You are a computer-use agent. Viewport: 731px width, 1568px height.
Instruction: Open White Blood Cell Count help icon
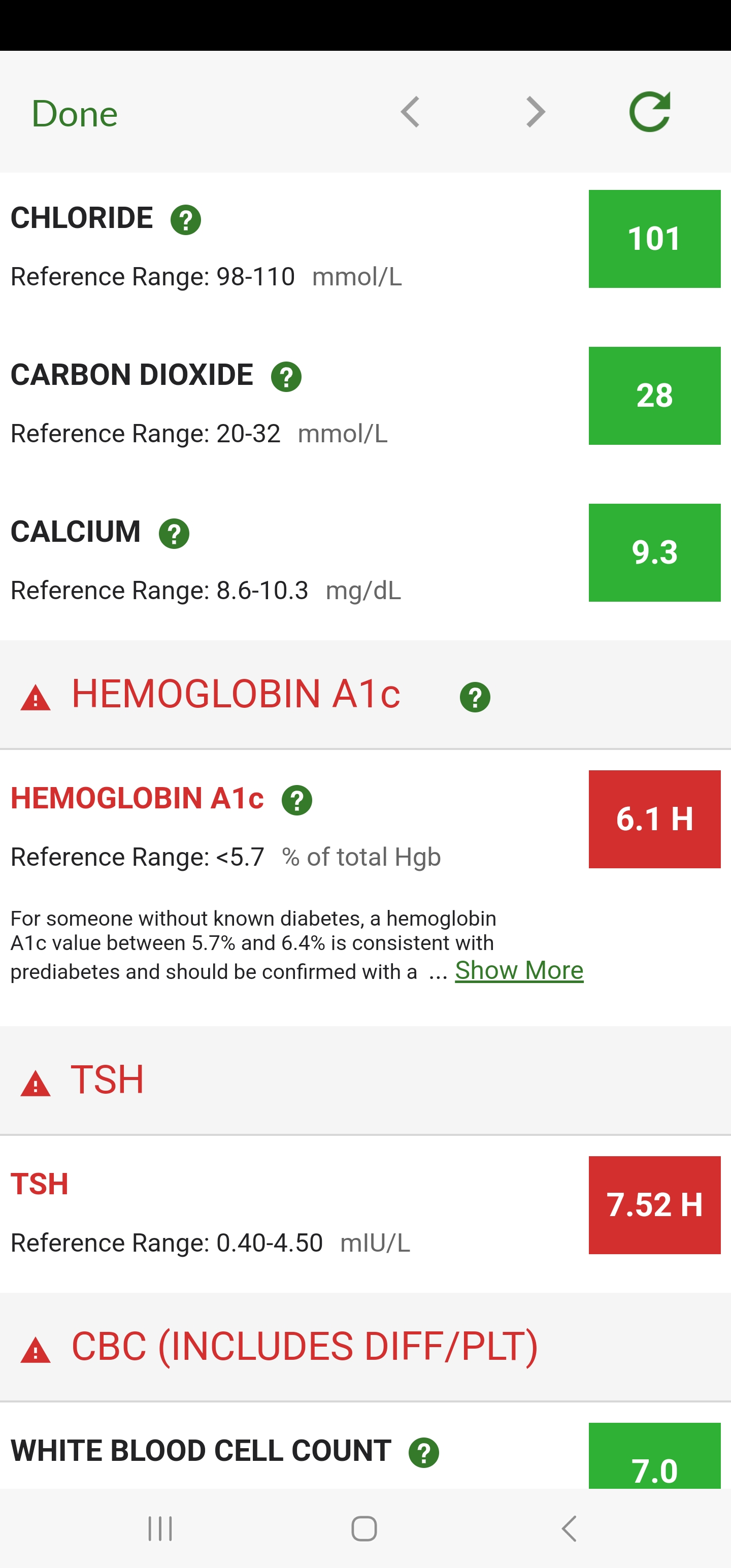pos(424,1453)
